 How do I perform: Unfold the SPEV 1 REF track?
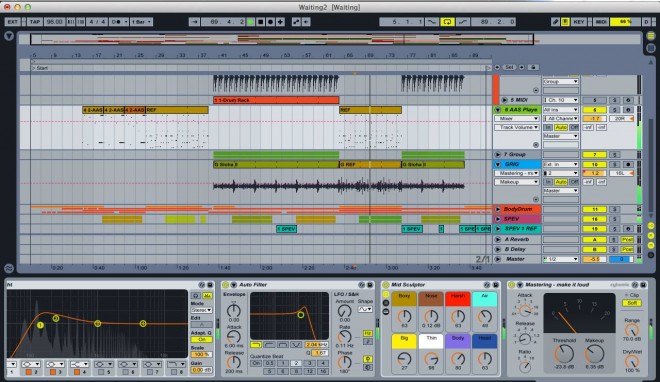tap(498, 229)
